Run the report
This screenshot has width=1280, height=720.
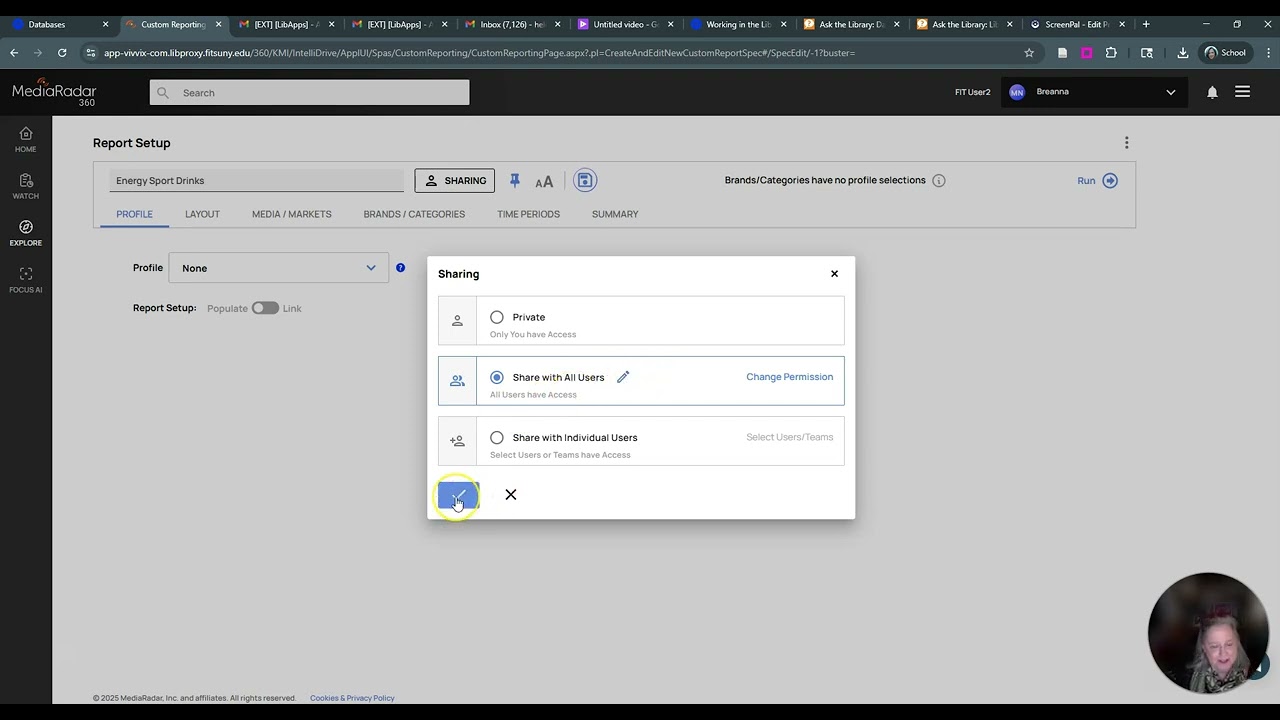coord(1097,181)
